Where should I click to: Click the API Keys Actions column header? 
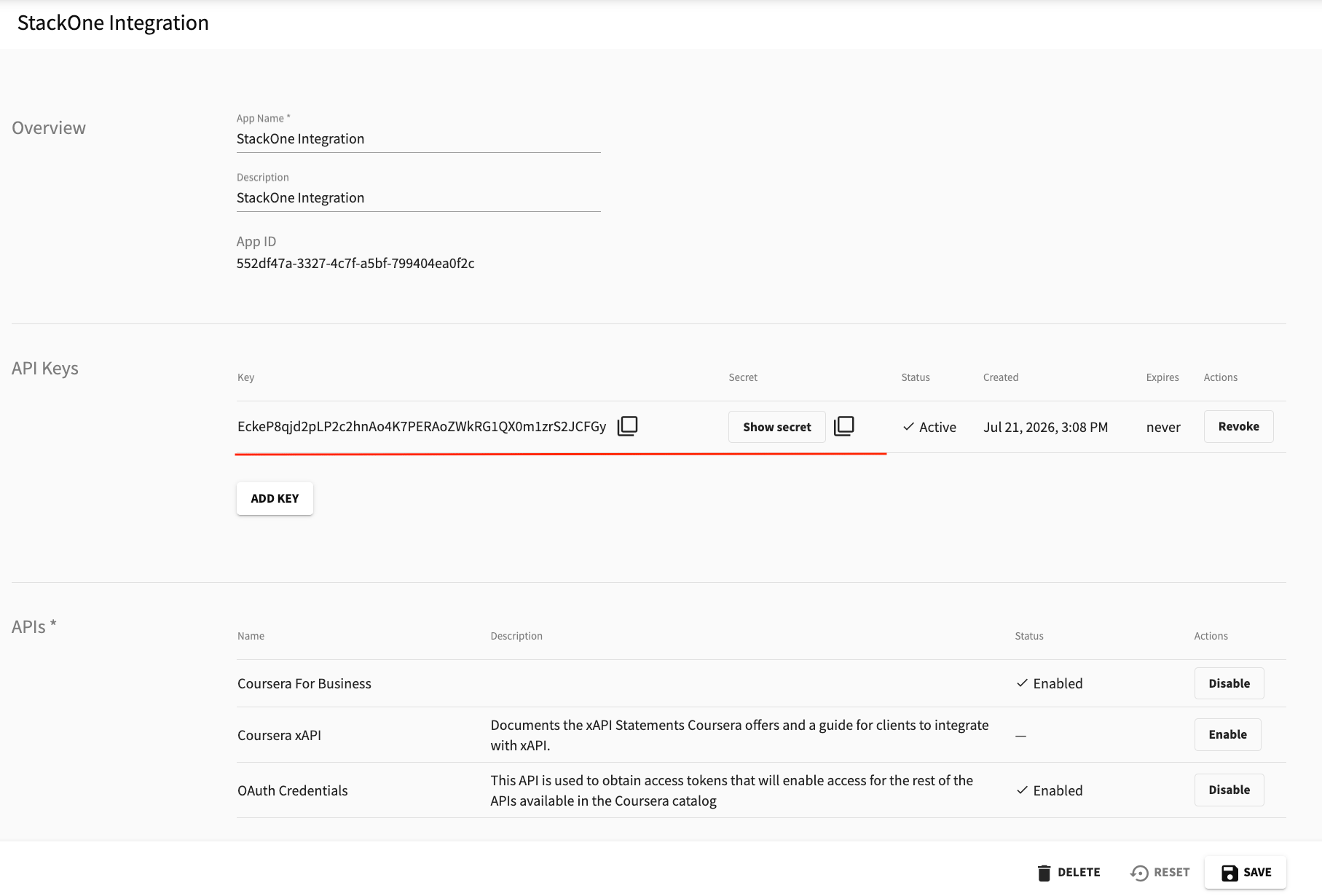[x=1221, y=377]
